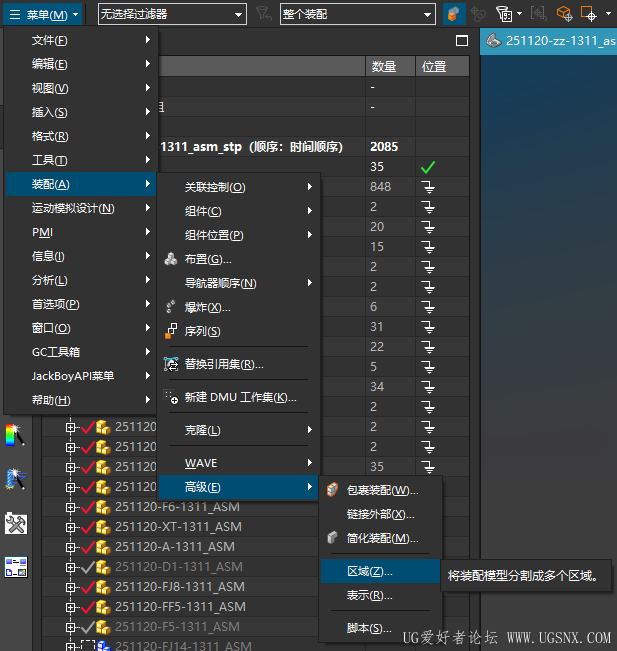This screenshot has height=651, width=617.
Task: Open the 视图(V) menu
Action: pyautogui.click(x=81, y=88)
